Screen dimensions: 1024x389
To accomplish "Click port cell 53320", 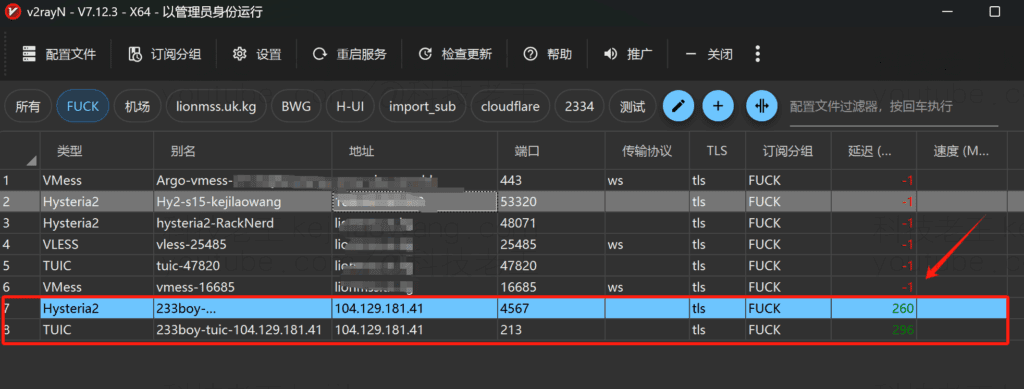I will 551,202.
